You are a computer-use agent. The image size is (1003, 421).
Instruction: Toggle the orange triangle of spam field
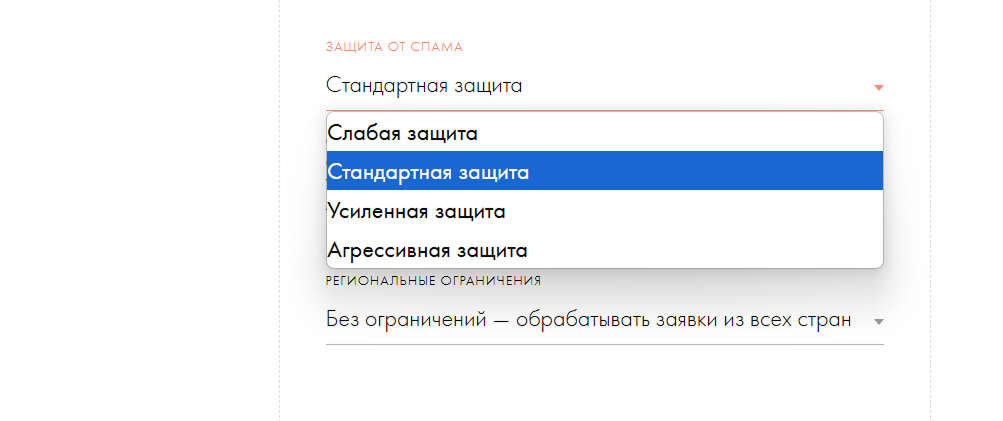pos(878,88)
